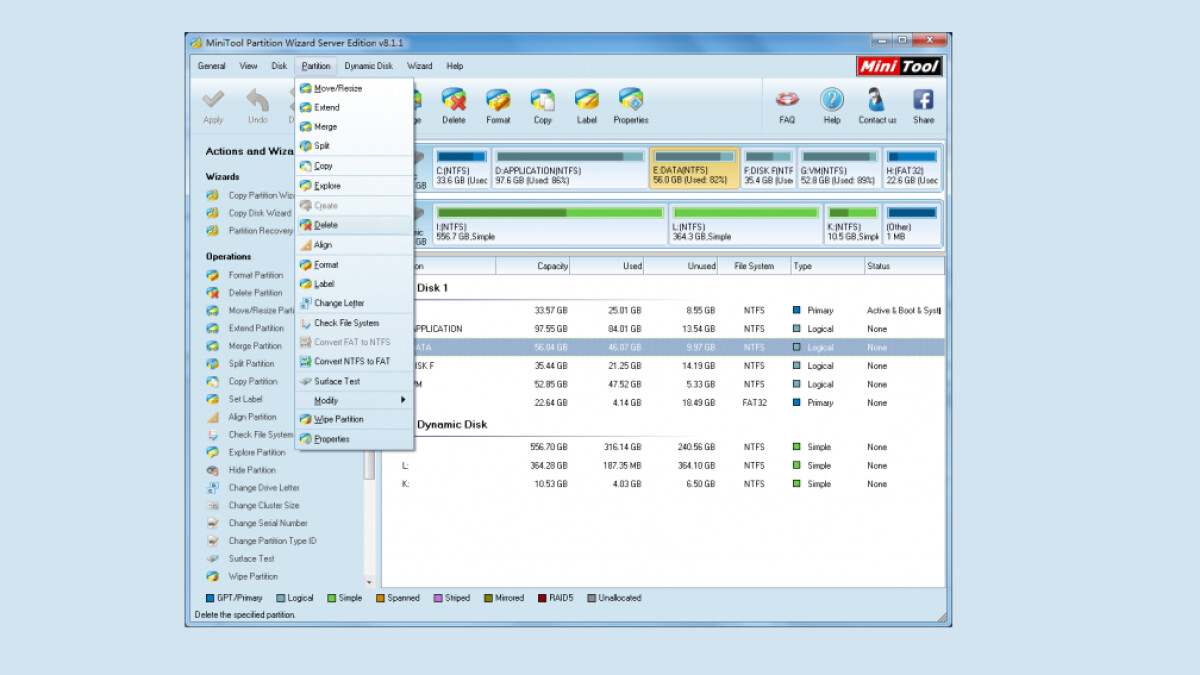
Task: Choose Change Letter menu entry
Action: pos(355,303)
